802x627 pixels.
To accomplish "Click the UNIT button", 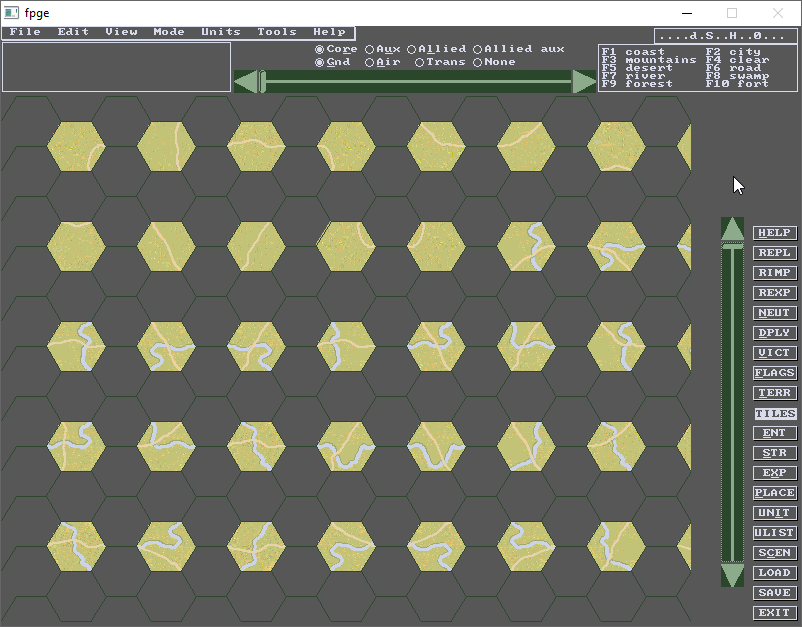I will (774, 513).
